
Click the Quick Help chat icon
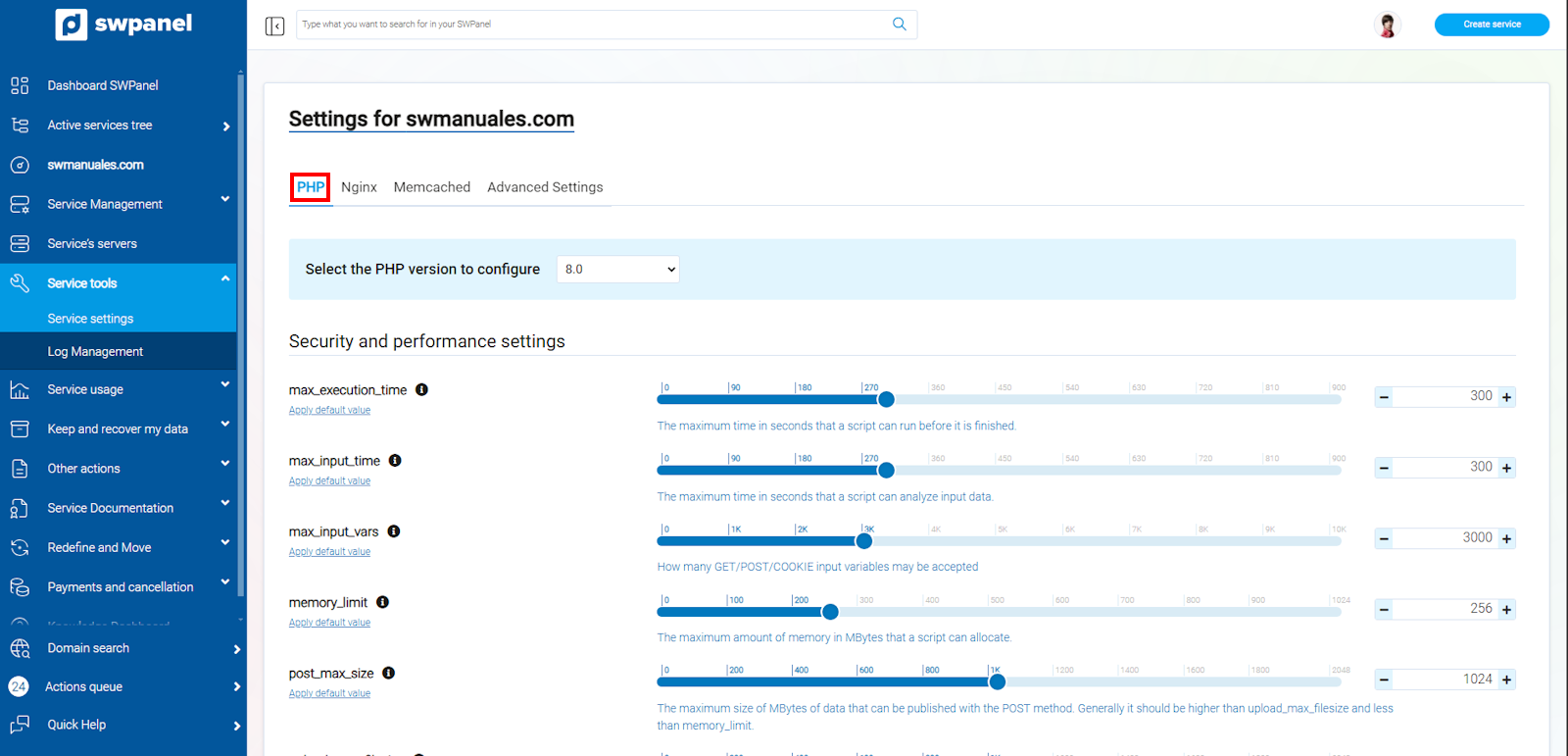point(20,725)
